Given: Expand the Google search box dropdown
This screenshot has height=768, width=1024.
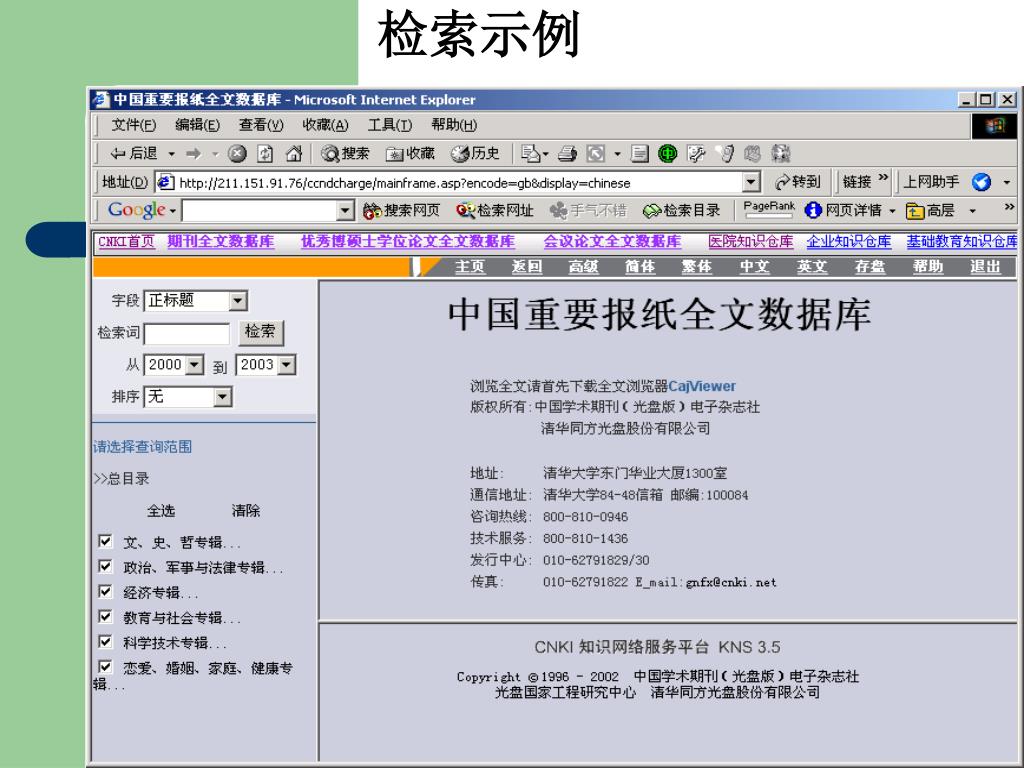Looking at the screenshot, I should click(345, 210).
